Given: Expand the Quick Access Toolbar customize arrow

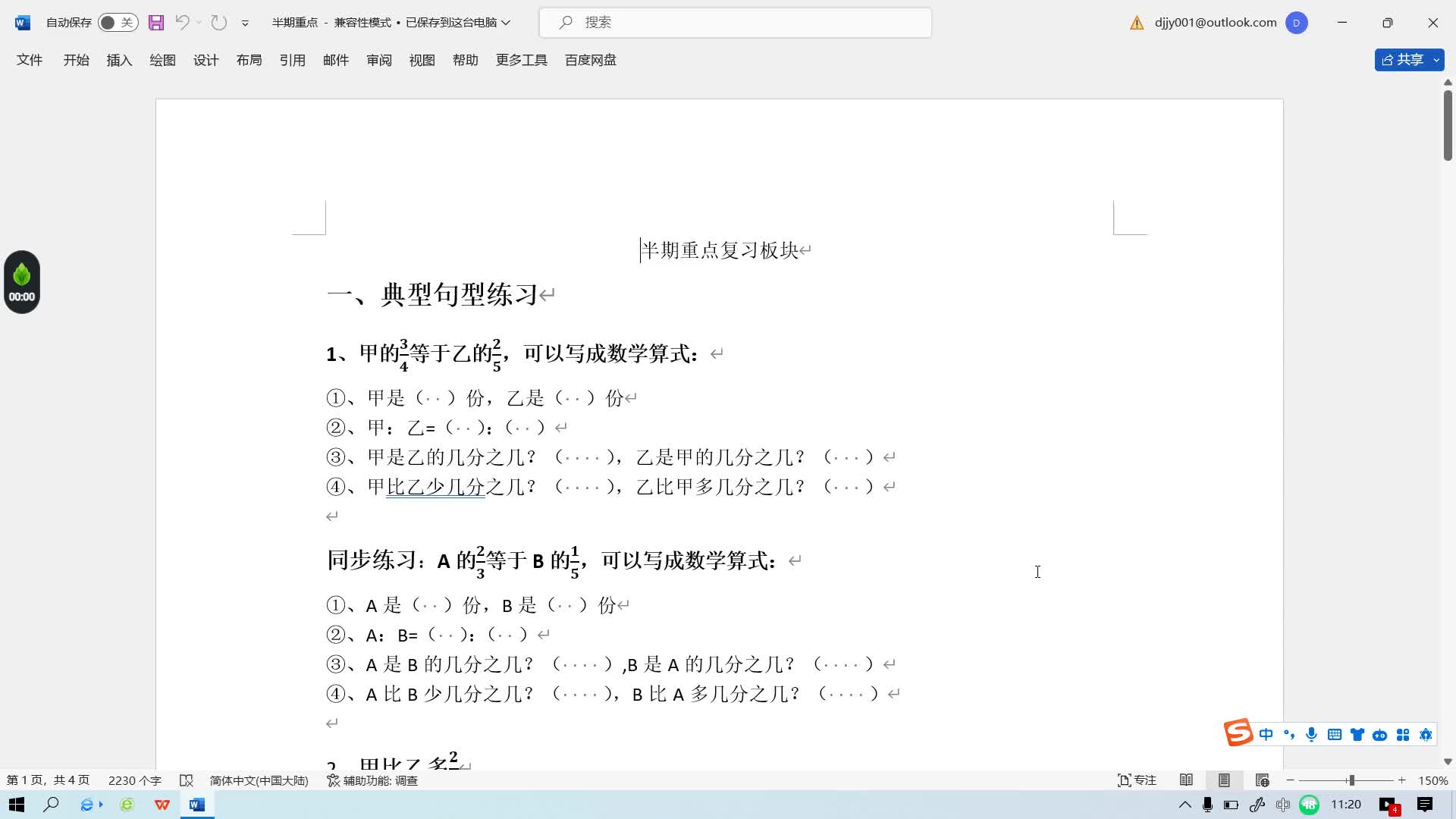Looking at the screenshot, I should [245, 23].
